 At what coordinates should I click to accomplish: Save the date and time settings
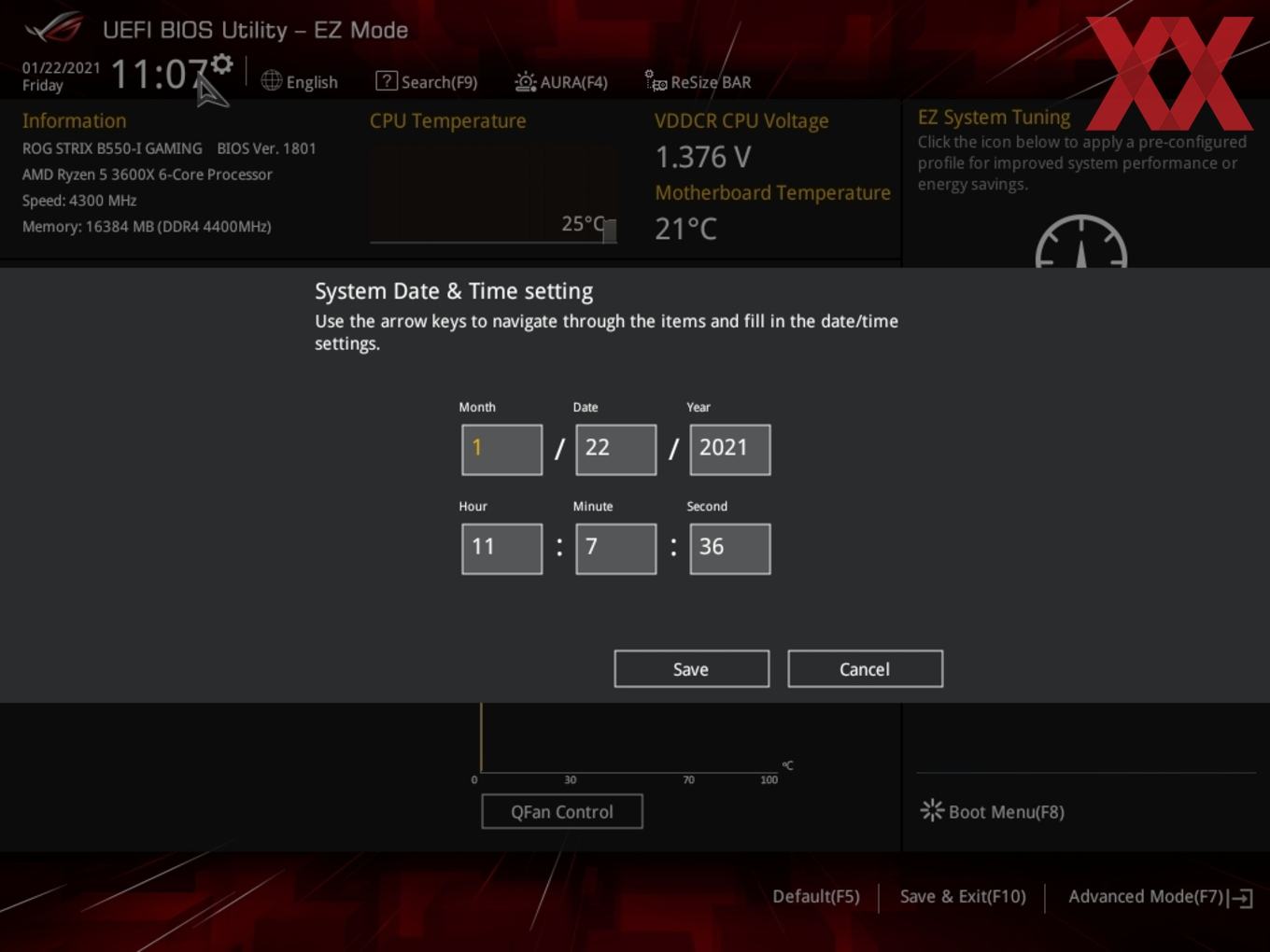tap(692, 669)
